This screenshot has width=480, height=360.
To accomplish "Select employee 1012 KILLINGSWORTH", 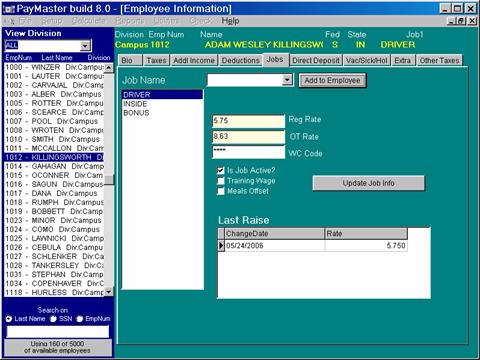I will tap(54, 157).
